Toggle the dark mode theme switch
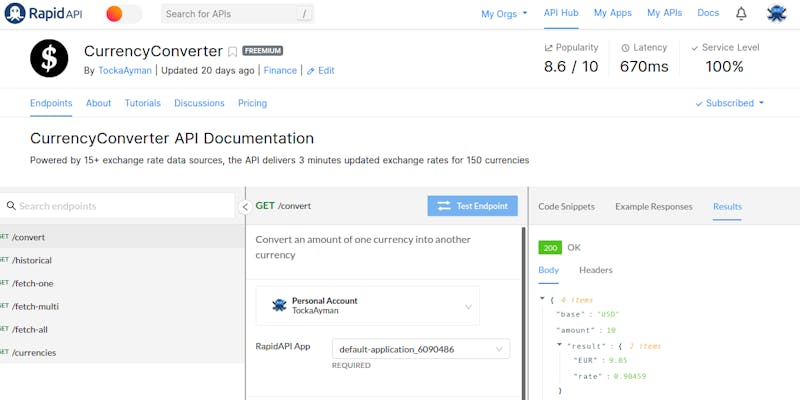 (x=123, y=14)
